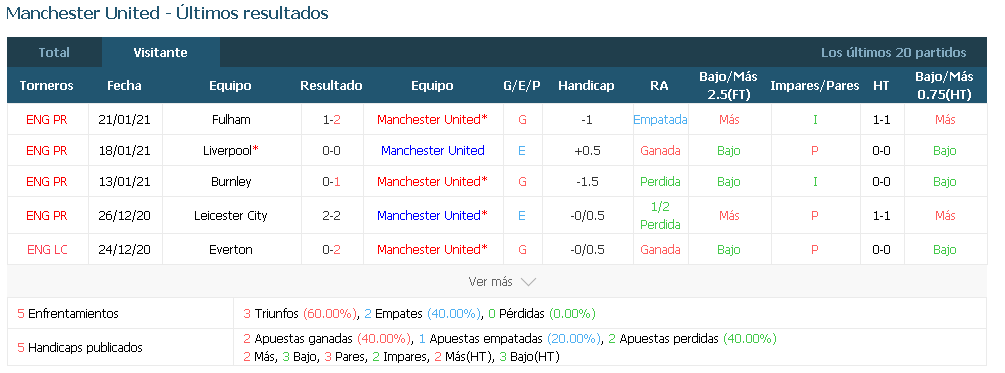Click the Resultado column header
This screenshot has height=373, width=1005.
pyautogui.click(x=331, y=86)
